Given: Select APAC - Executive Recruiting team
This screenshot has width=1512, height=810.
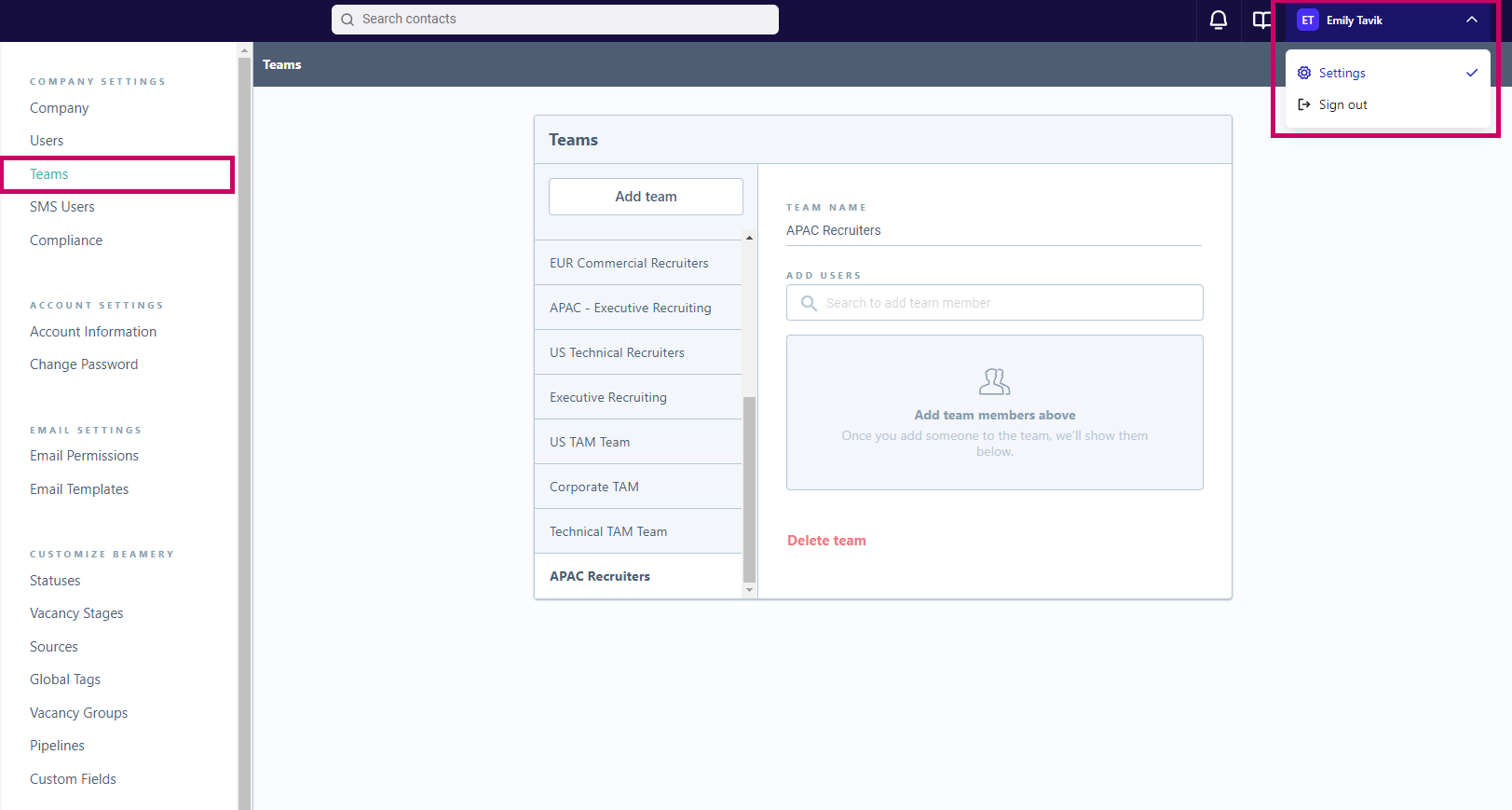Looking at the screenshot, I should (x=638, y=308).
